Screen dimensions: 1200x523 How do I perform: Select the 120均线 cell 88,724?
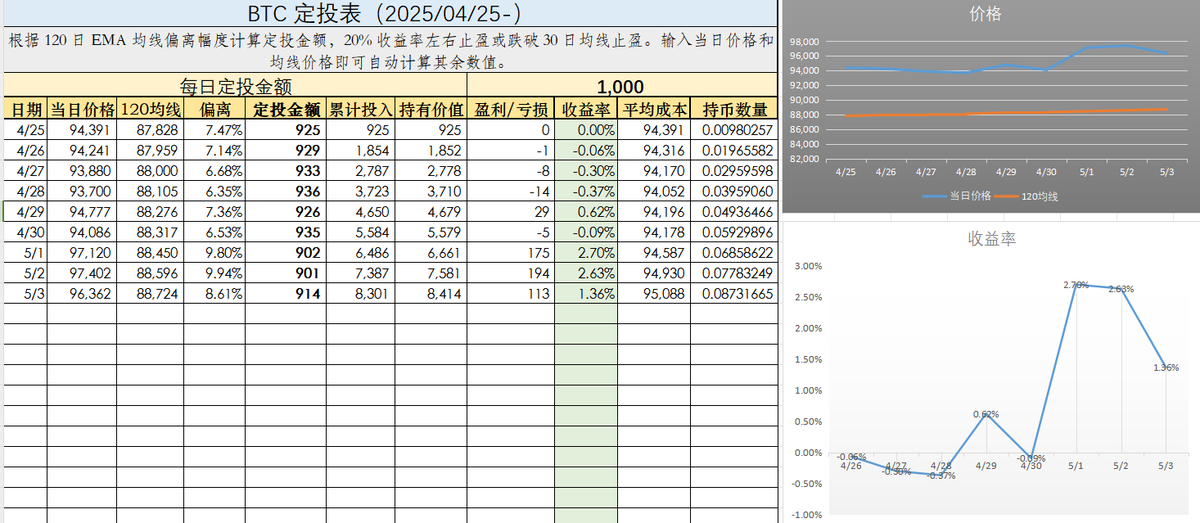[150, 294]
